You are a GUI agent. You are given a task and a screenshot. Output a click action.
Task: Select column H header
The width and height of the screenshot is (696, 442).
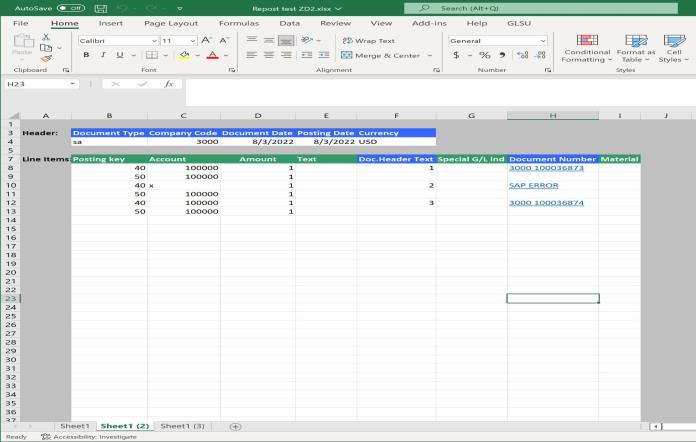pos(553,115)
